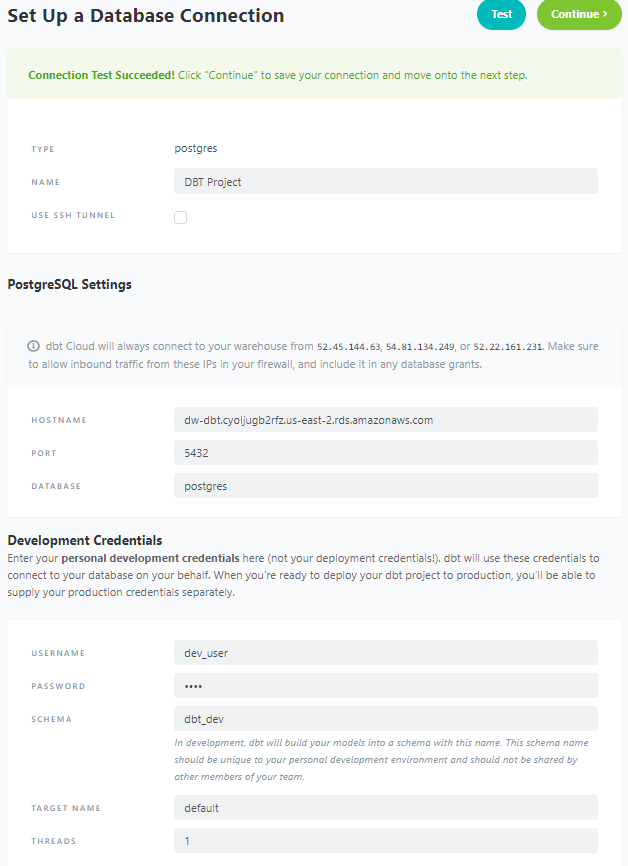Click the masked Password field

coord(385,686)
